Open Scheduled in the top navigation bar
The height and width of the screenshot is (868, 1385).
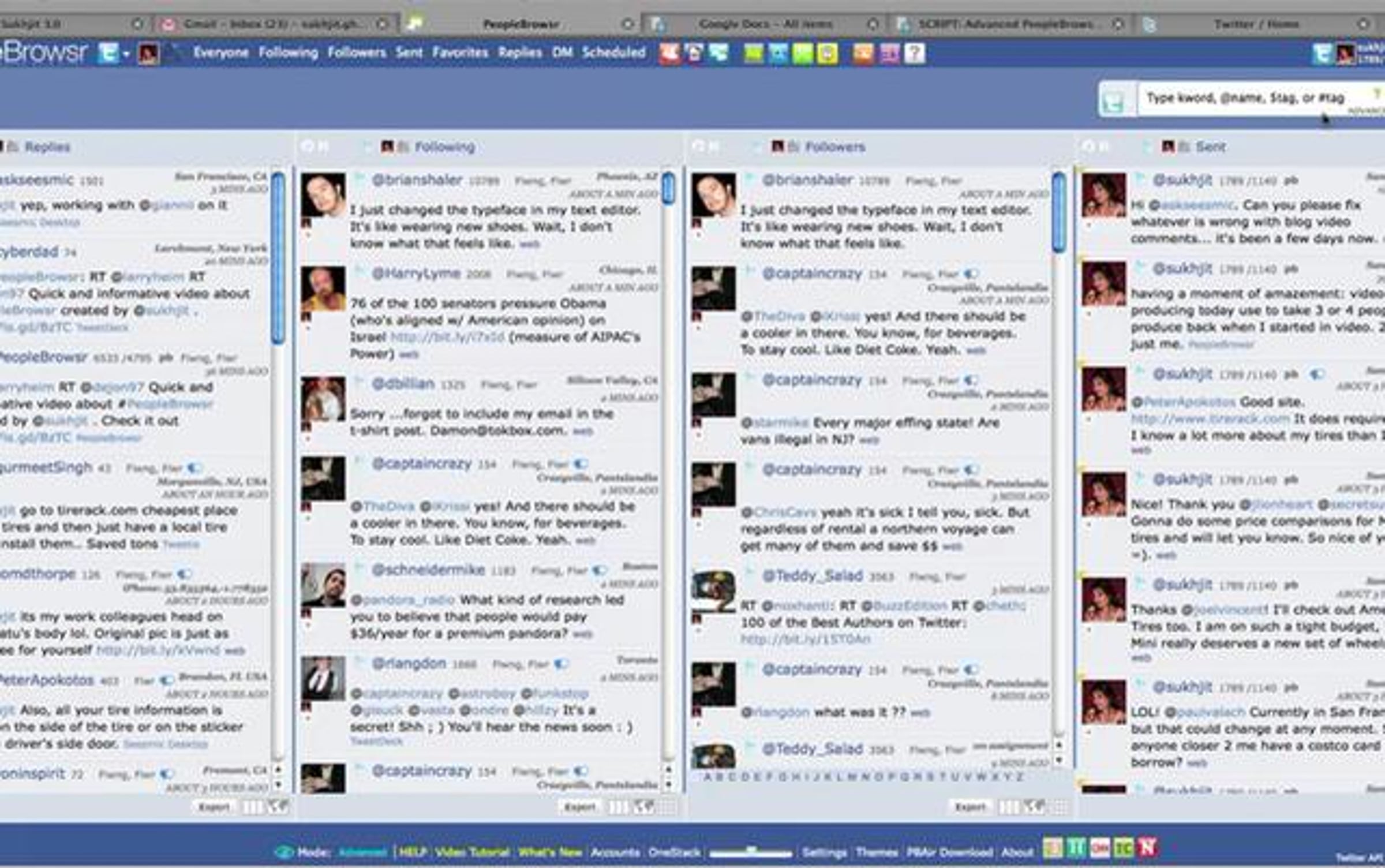614,53
